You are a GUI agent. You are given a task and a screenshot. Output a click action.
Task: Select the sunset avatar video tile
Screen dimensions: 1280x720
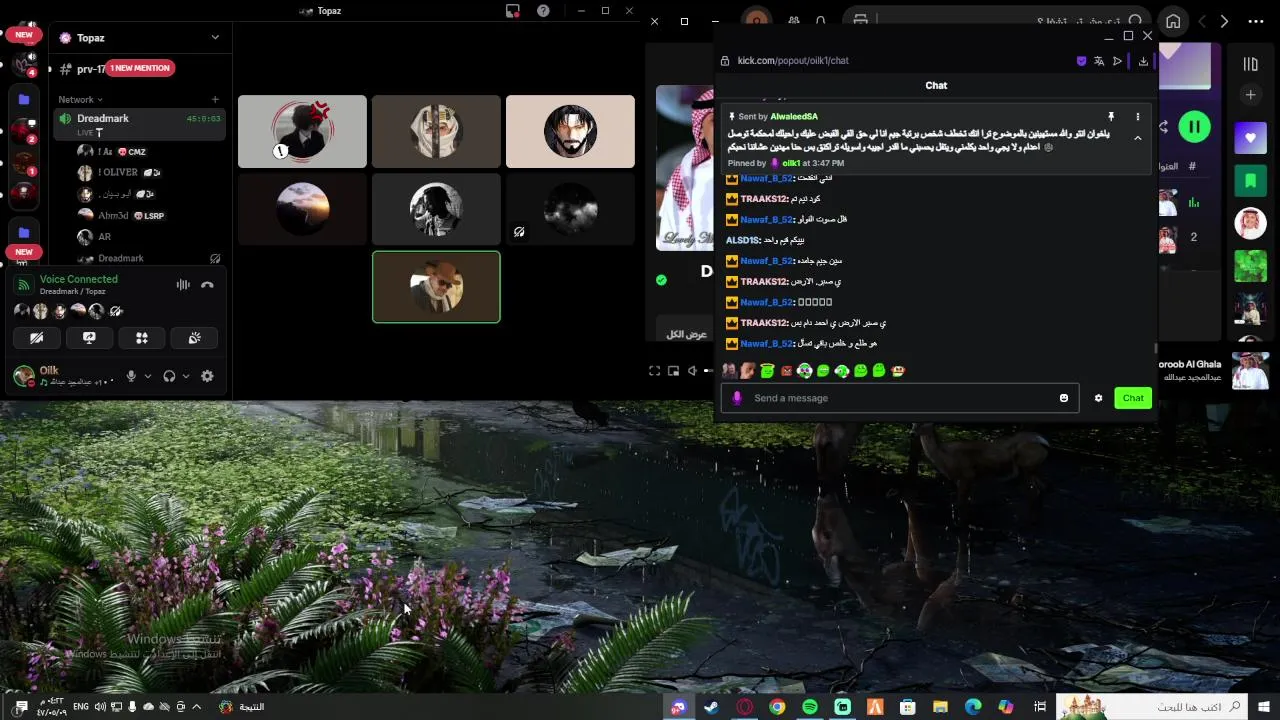pos(302,209)
